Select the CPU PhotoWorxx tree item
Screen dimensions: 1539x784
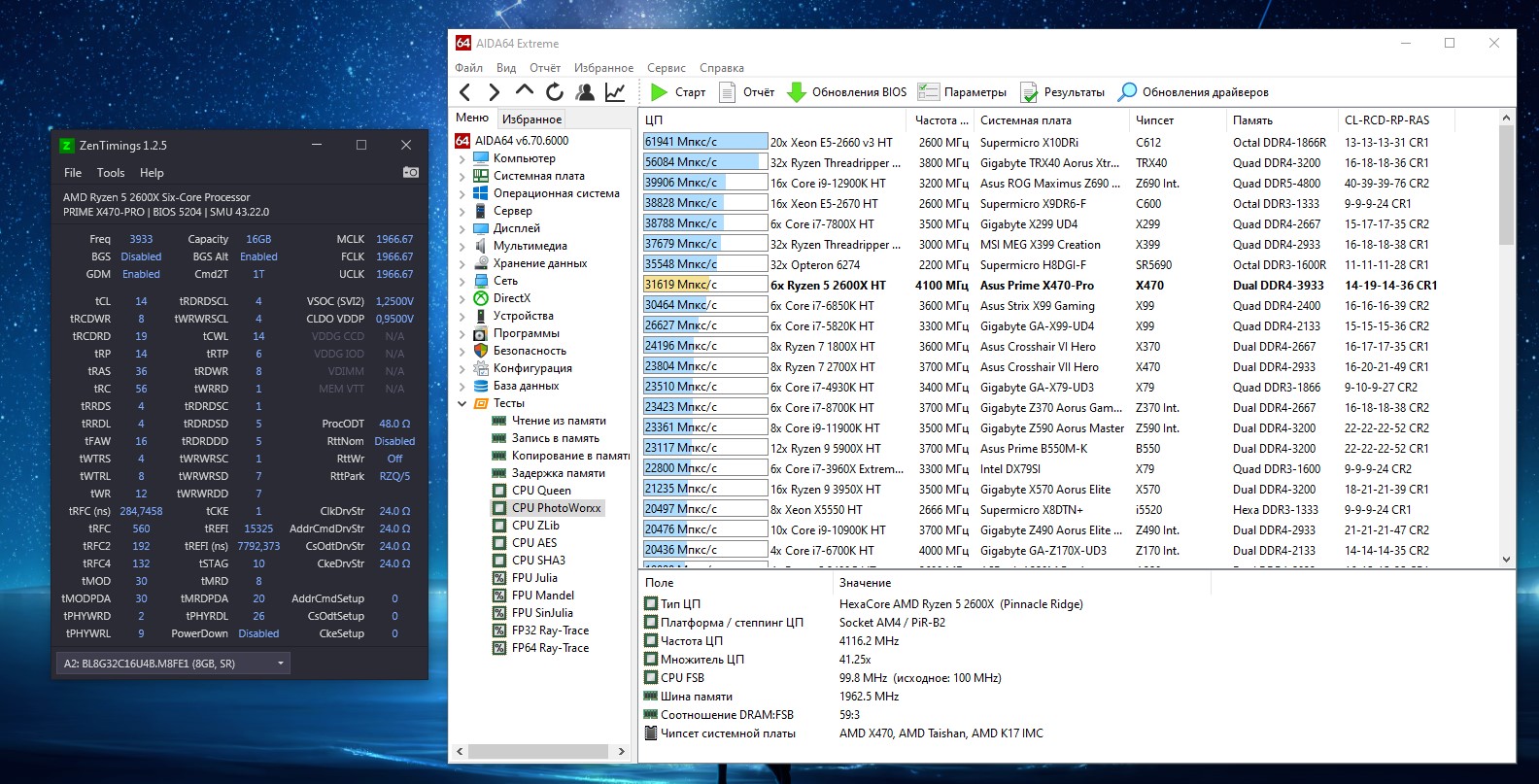(x=557, y=508)
